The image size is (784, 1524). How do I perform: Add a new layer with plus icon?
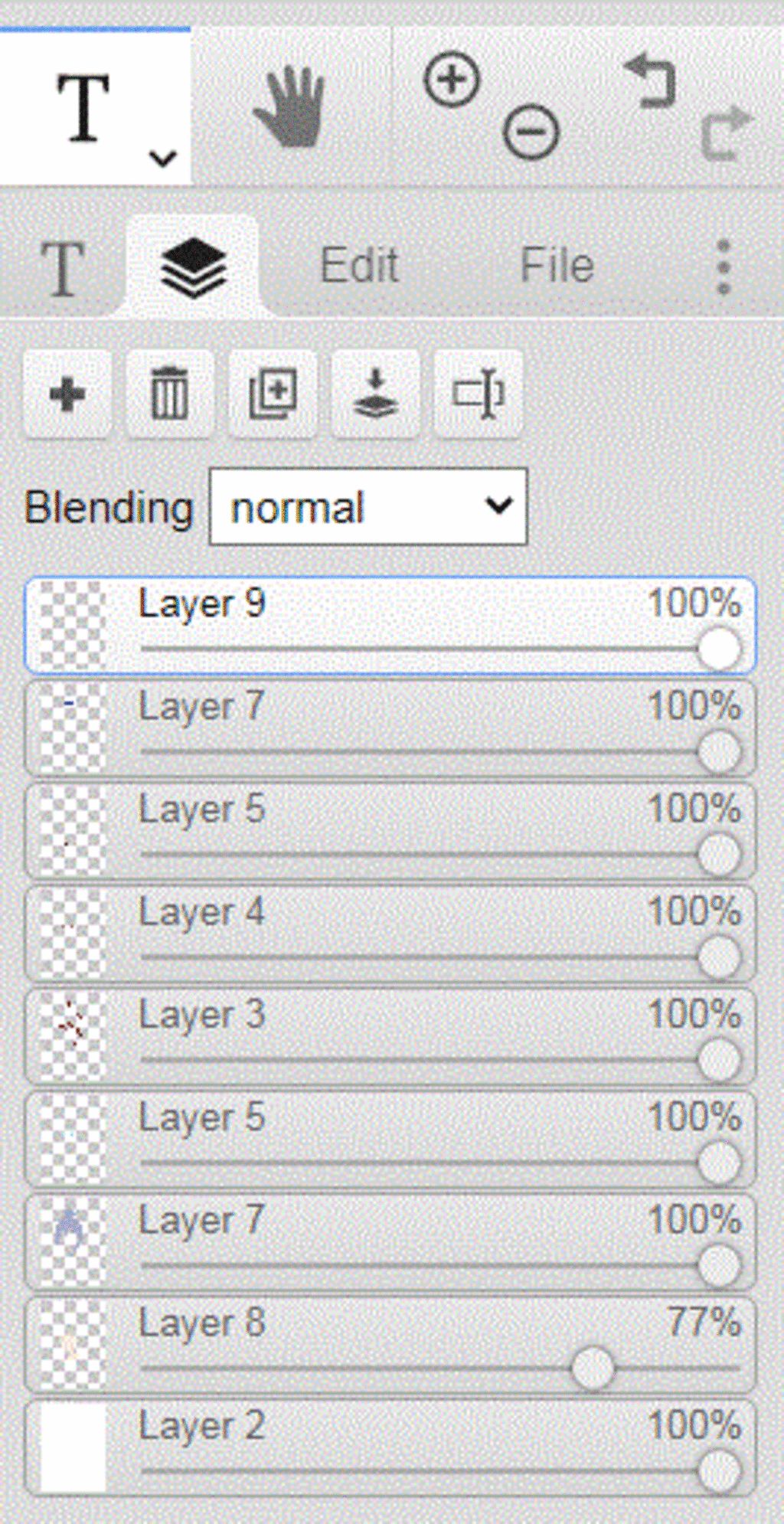tap(67, 394)
